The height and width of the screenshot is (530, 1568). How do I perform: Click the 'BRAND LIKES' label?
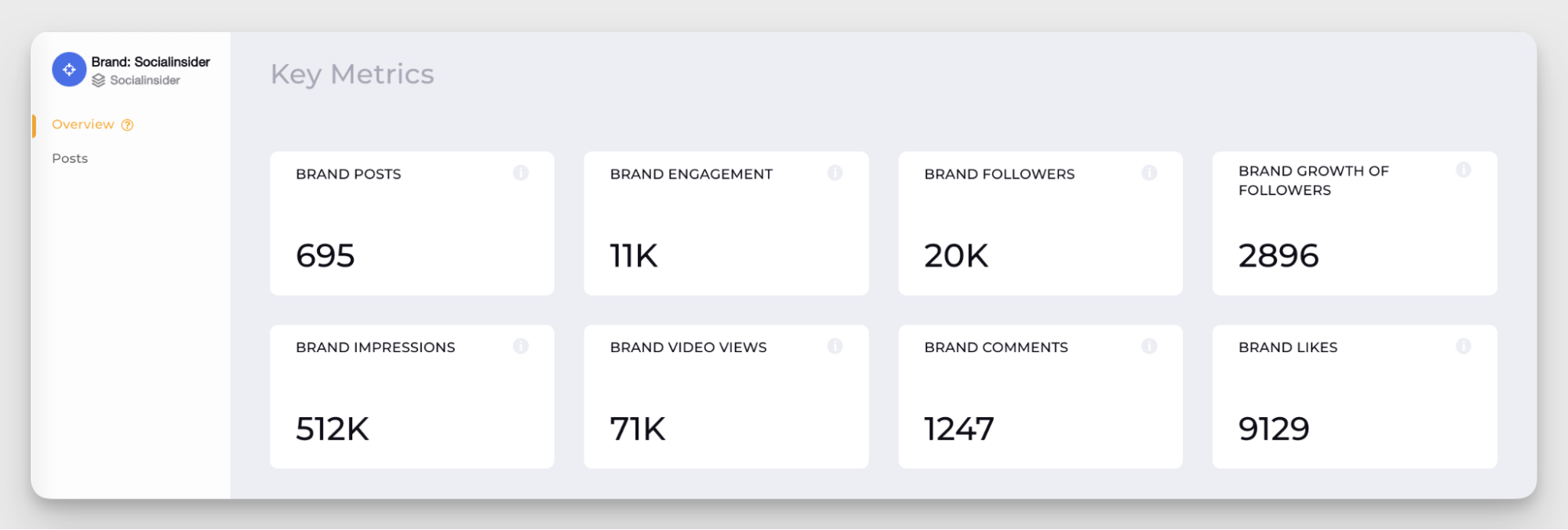(1288, 347)
